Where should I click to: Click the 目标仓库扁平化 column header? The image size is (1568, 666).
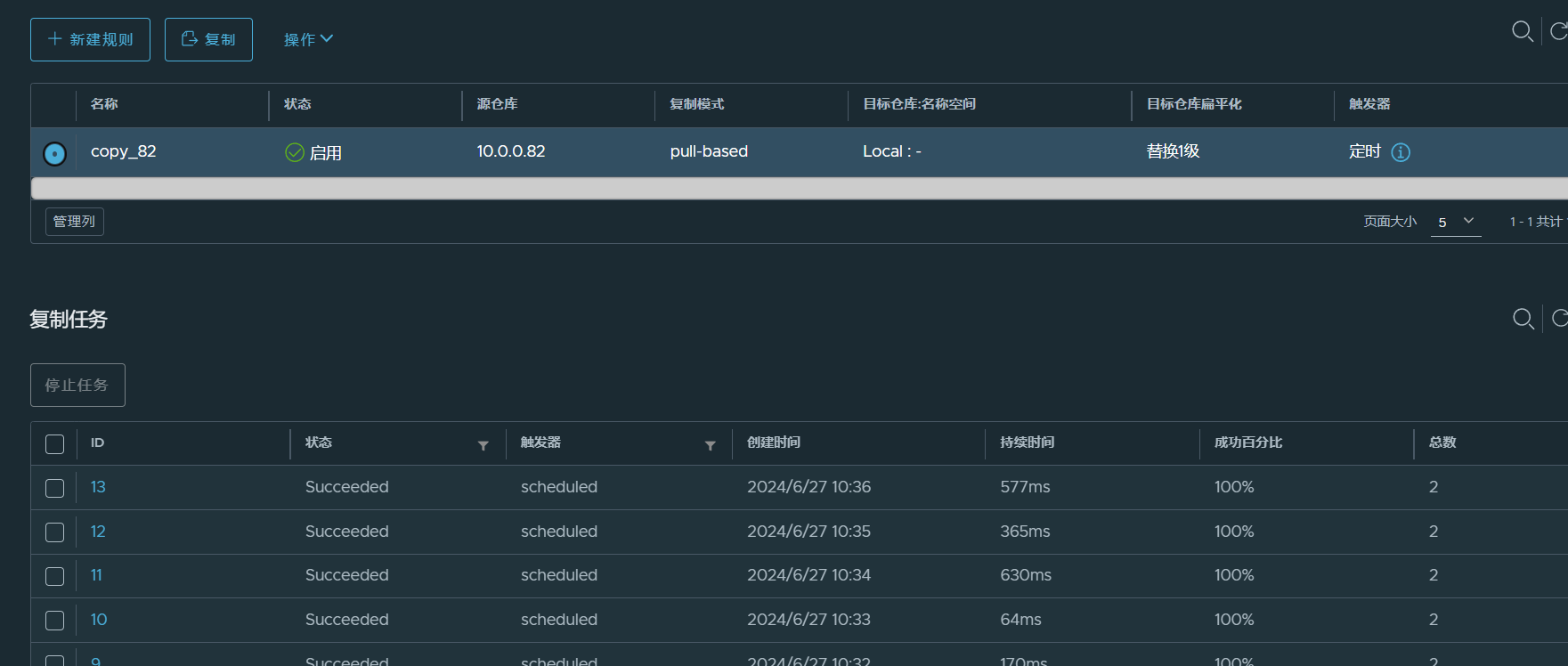(x=1194, y=104)
